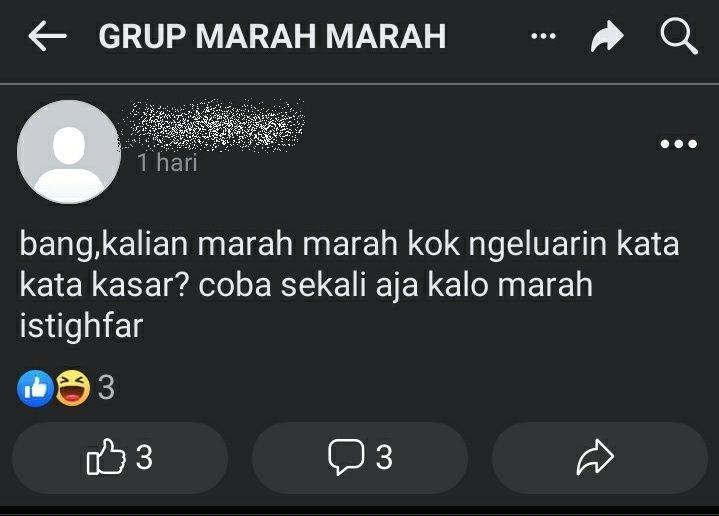The image size is (719, 516).
Task: Open comments via speech bubble button
Action: pos(360,458)
